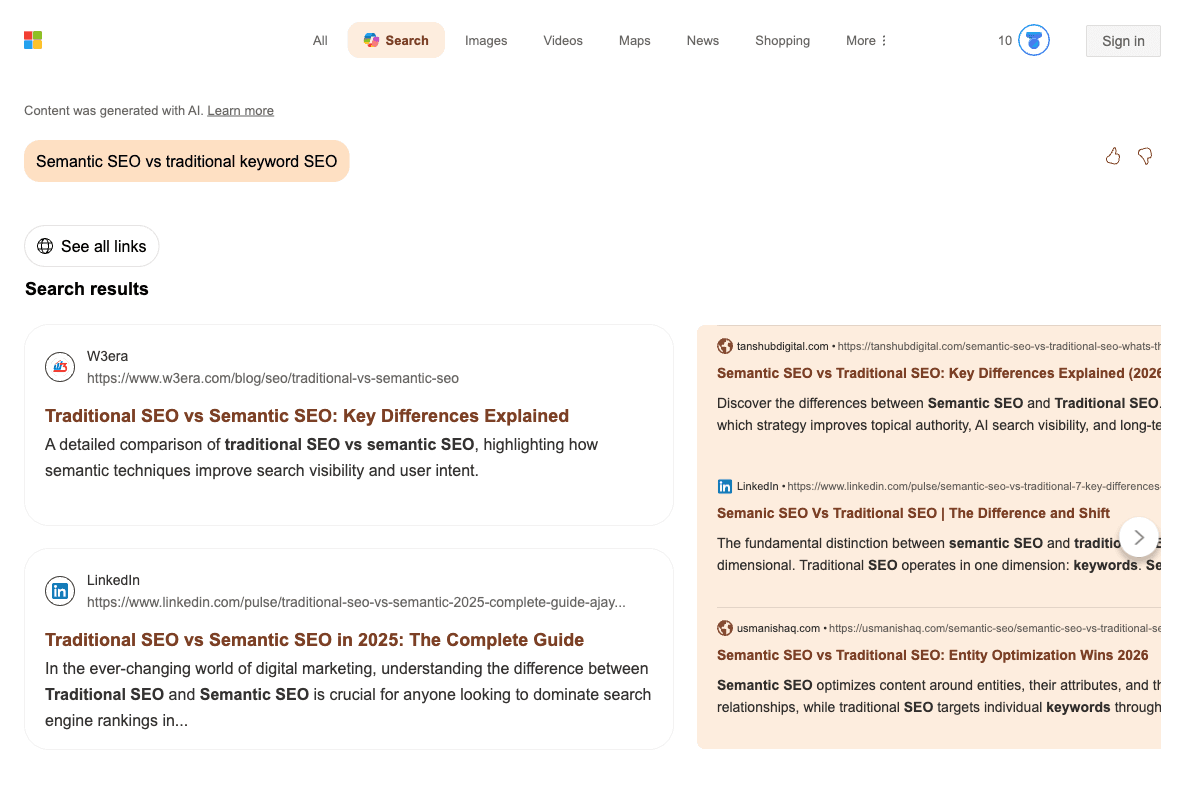Click the Sign in button
This screenshot has width=1185, height=785.
click(1123, 41)
